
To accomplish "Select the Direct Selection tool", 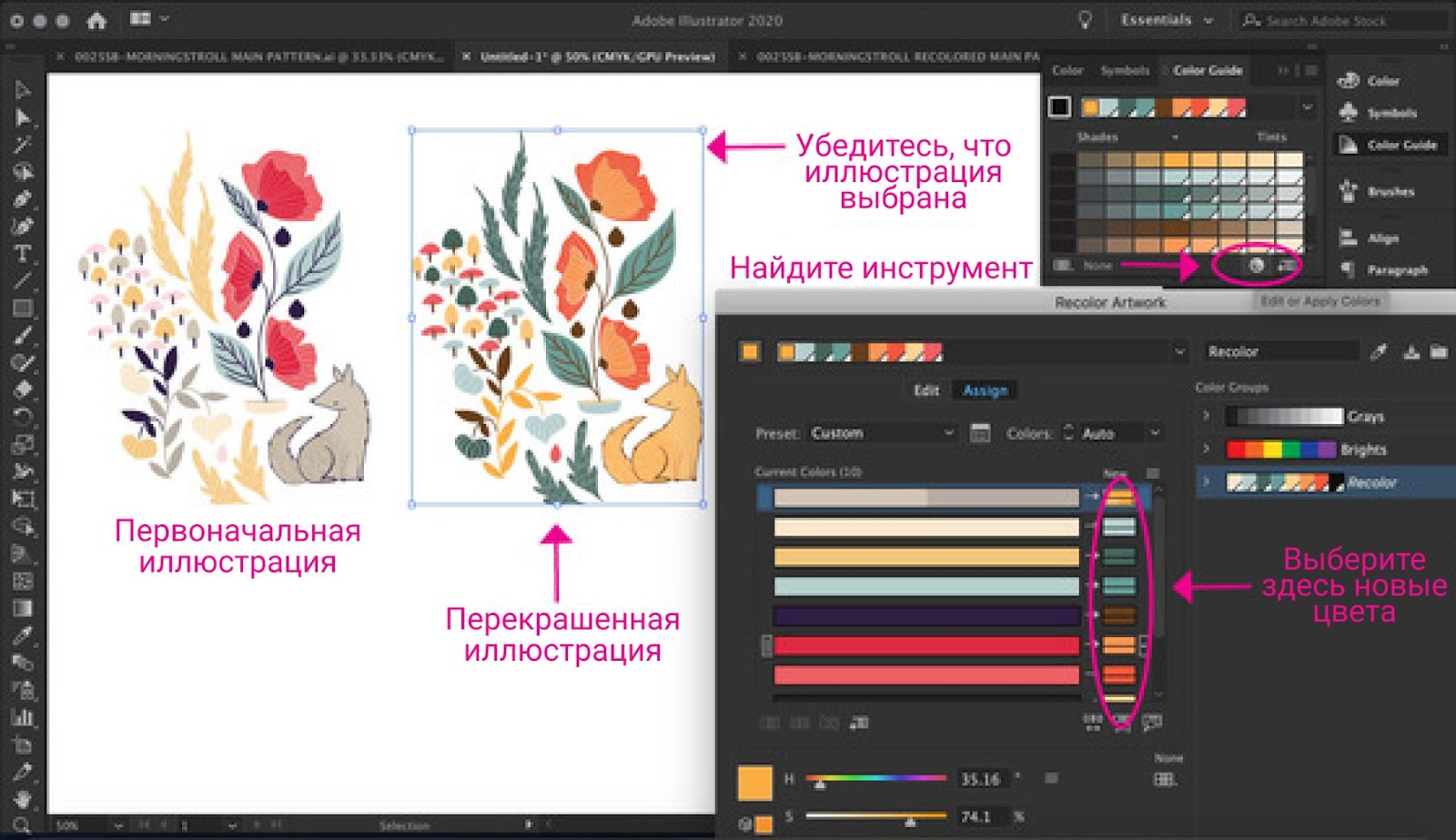I will (23, 117).
